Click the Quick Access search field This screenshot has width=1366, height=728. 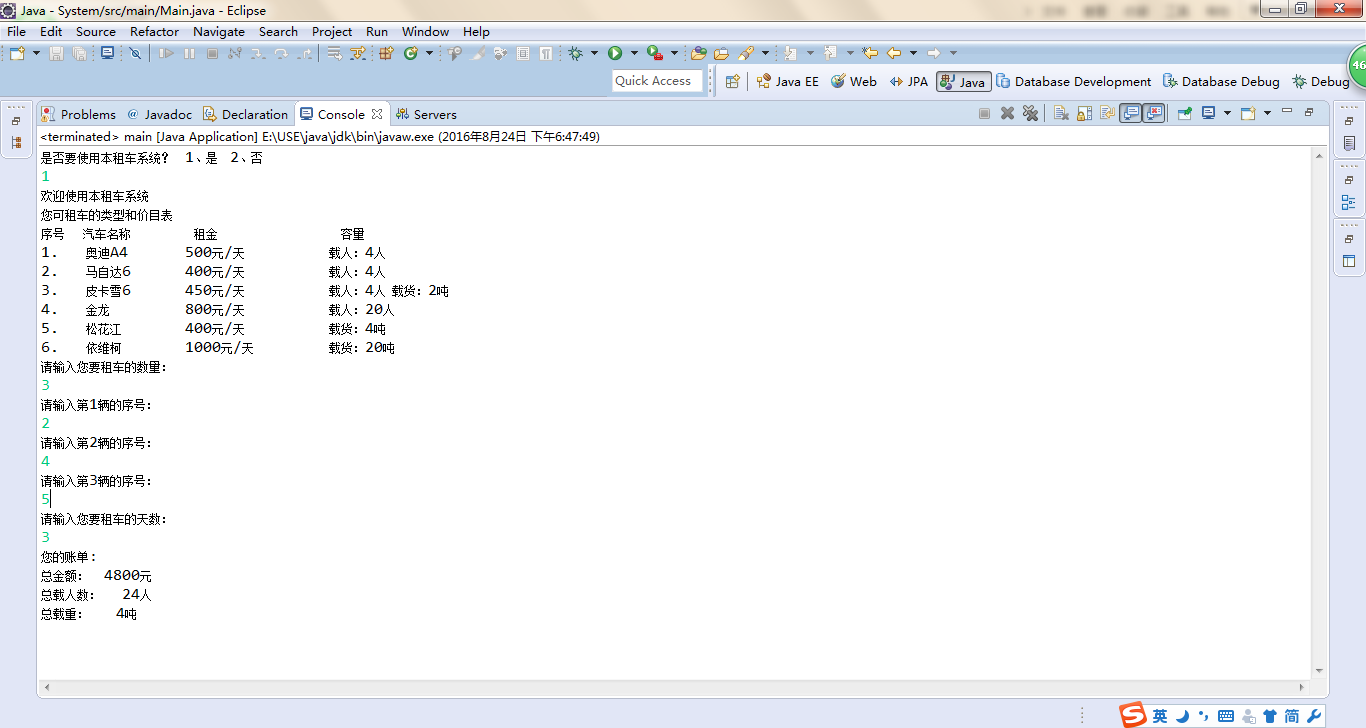657,81
